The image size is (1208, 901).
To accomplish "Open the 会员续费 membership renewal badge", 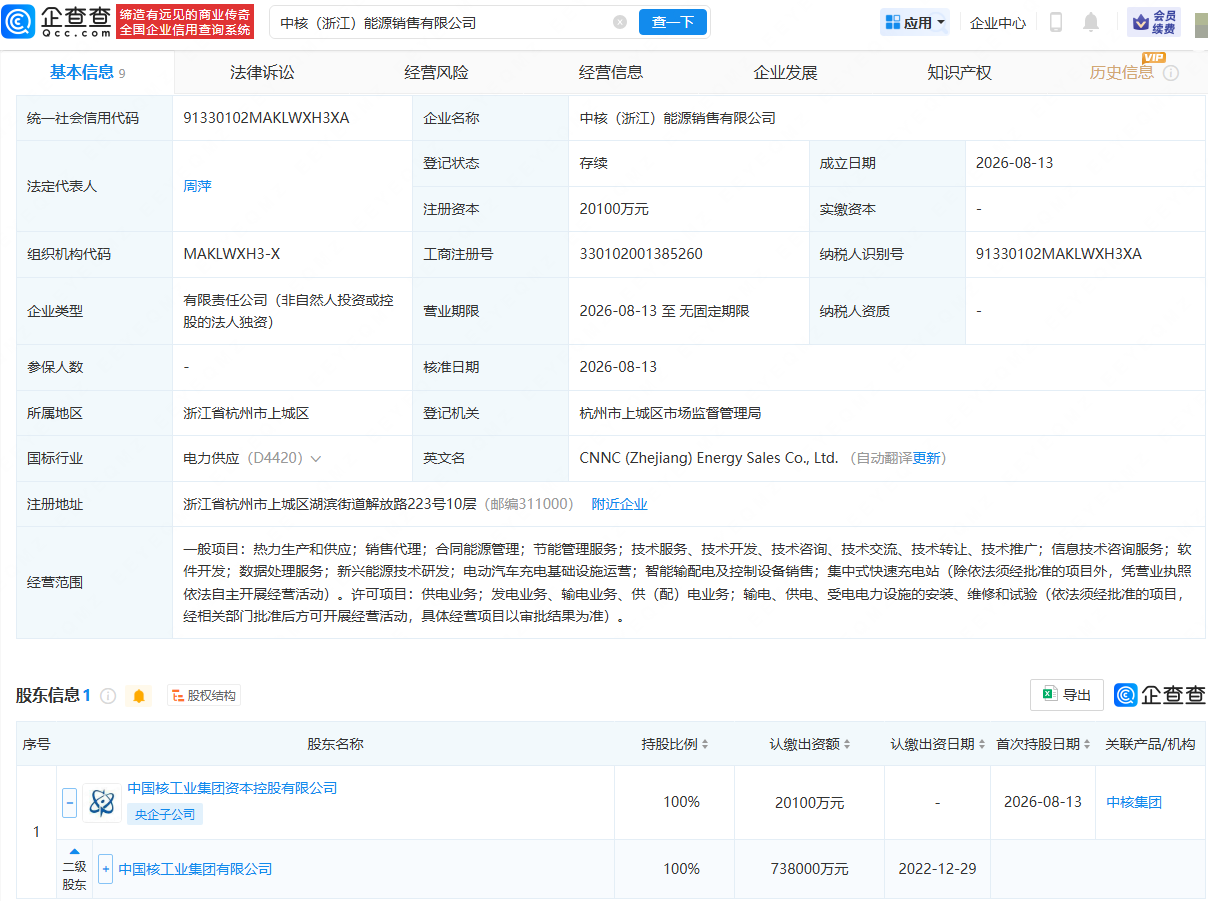I will (x=1154, y=22).
